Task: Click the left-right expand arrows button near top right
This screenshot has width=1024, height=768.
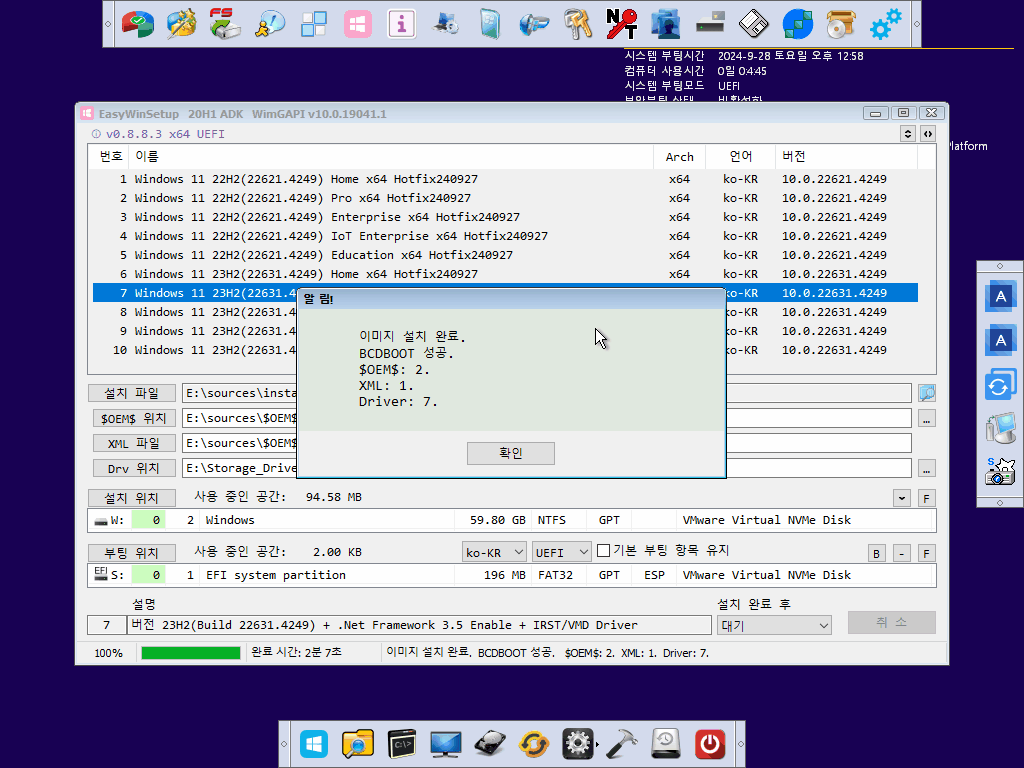Action: [x=928, y=134]
